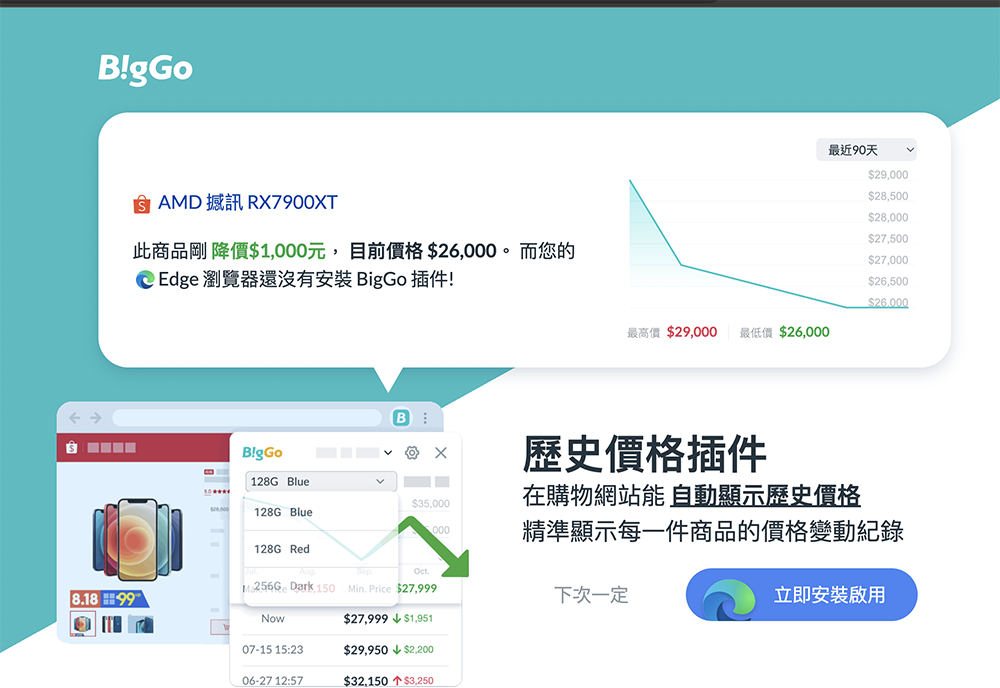Click the price history line chart

[768, 242]
